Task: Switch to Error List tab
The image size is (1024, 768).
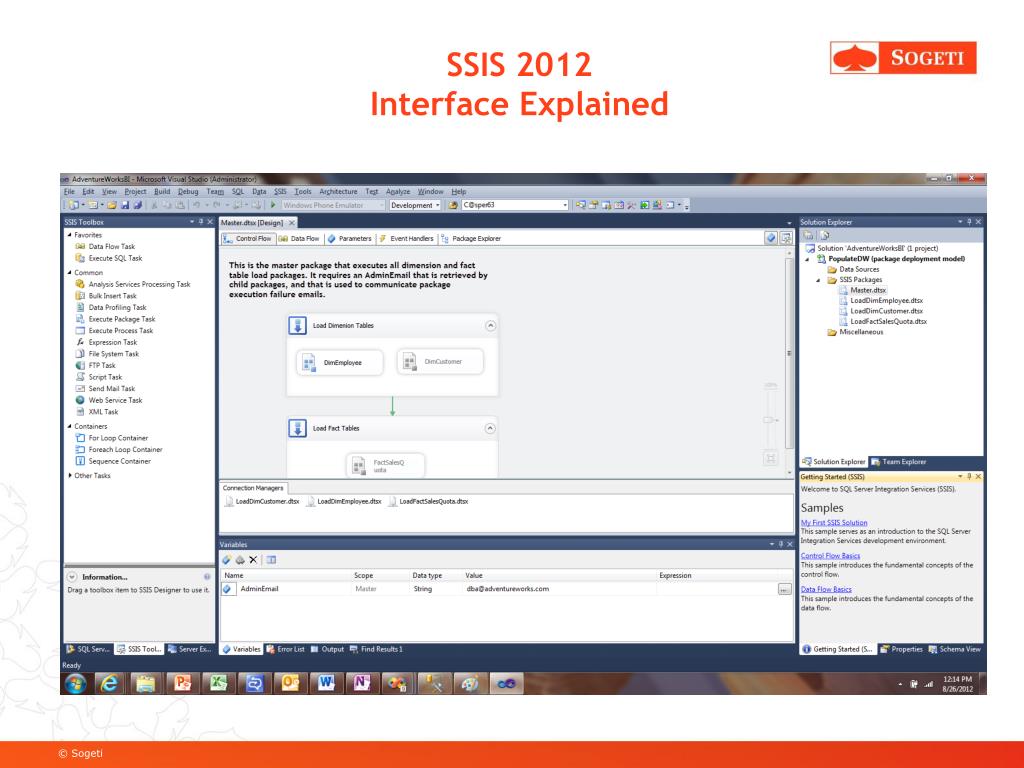Action: pyautogui.click(x=285, y=649)
